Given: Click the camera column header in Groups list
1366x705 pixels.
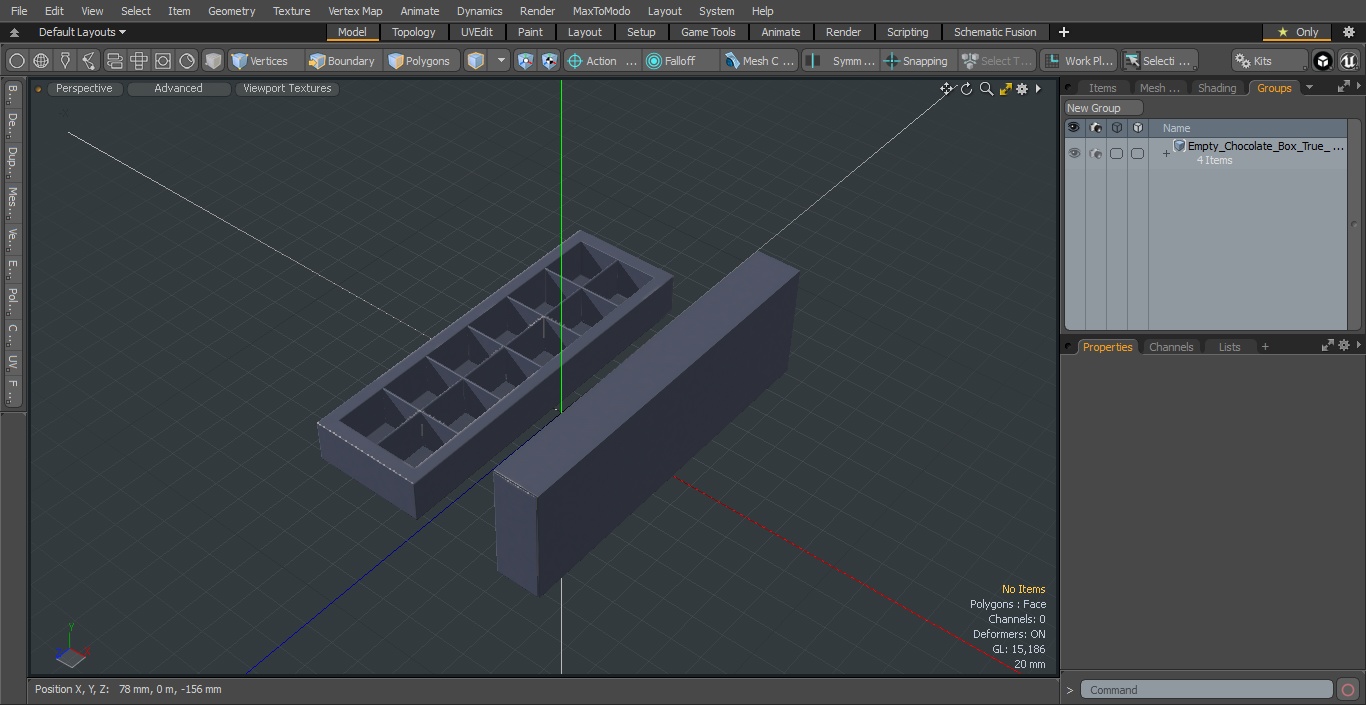Looking at the screenshot, I should (x=1095, y=128).
